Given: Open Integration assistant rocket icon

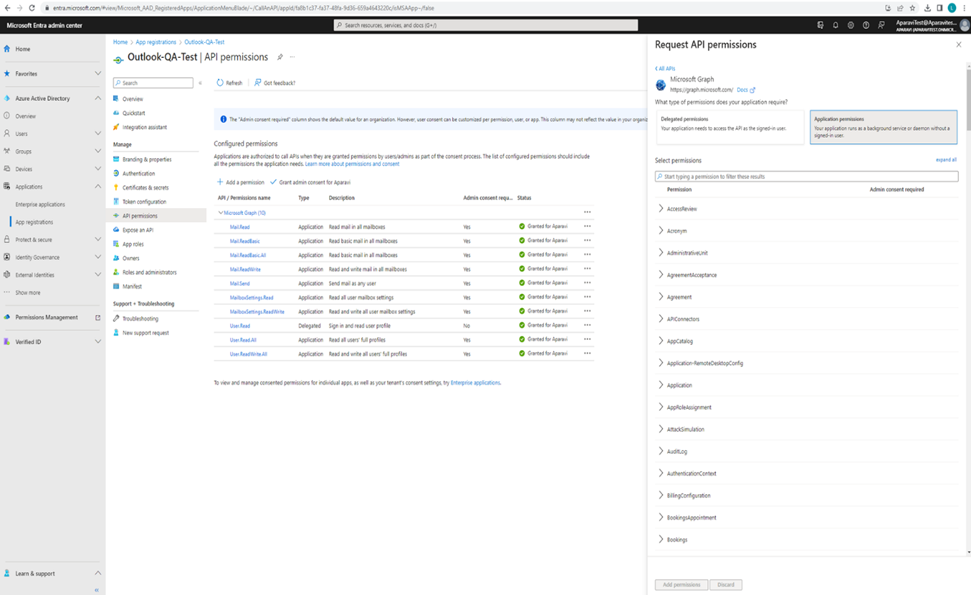Looking at the screenshot, I should pos(116,127).
